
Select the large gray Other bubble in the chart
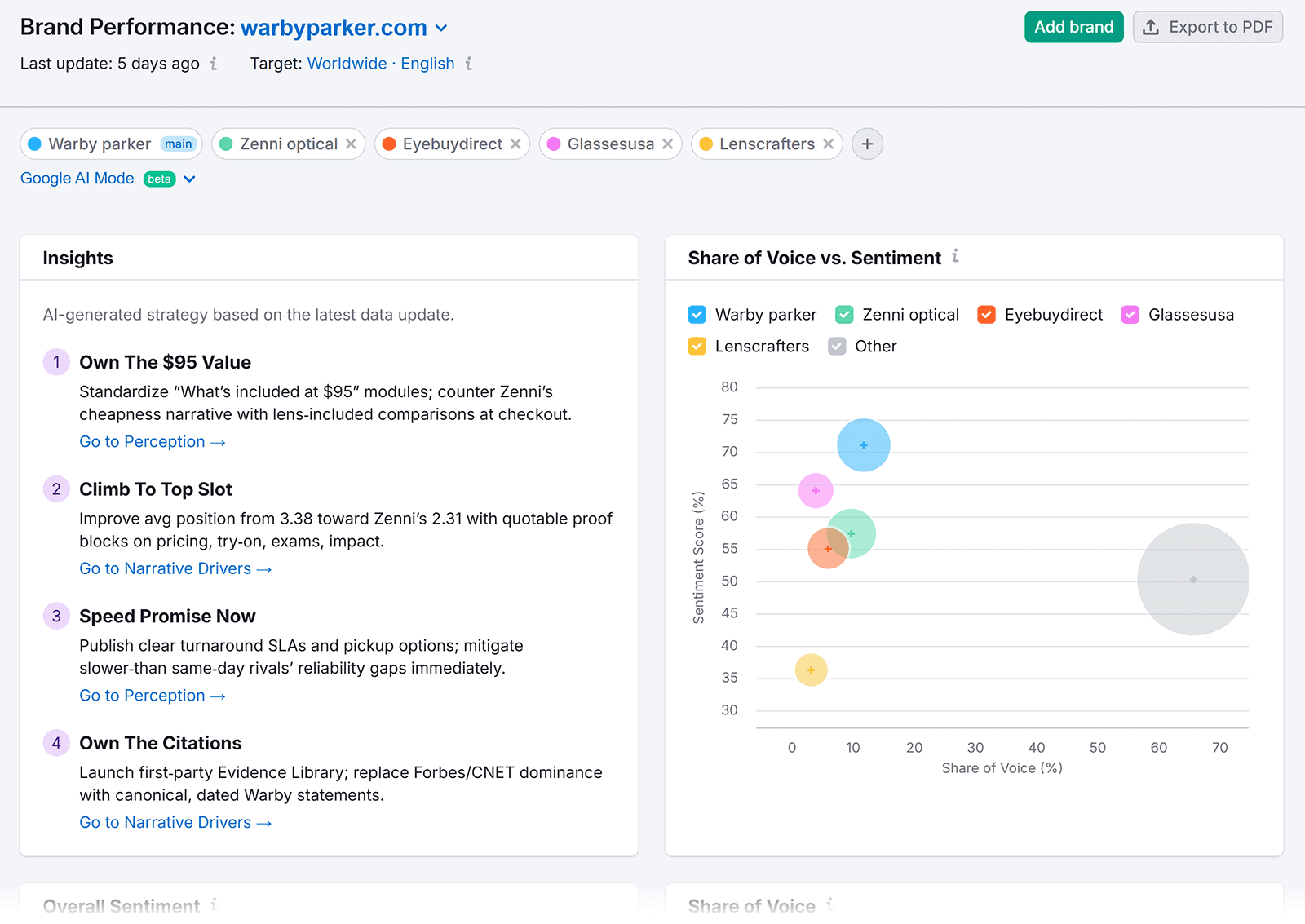[x=1192, y=580]
